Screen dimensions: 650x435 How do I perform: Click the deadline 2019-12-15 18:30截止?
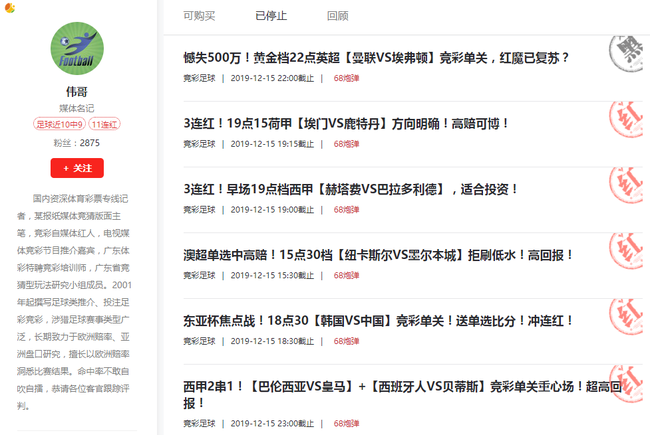(x=272, y=341)
